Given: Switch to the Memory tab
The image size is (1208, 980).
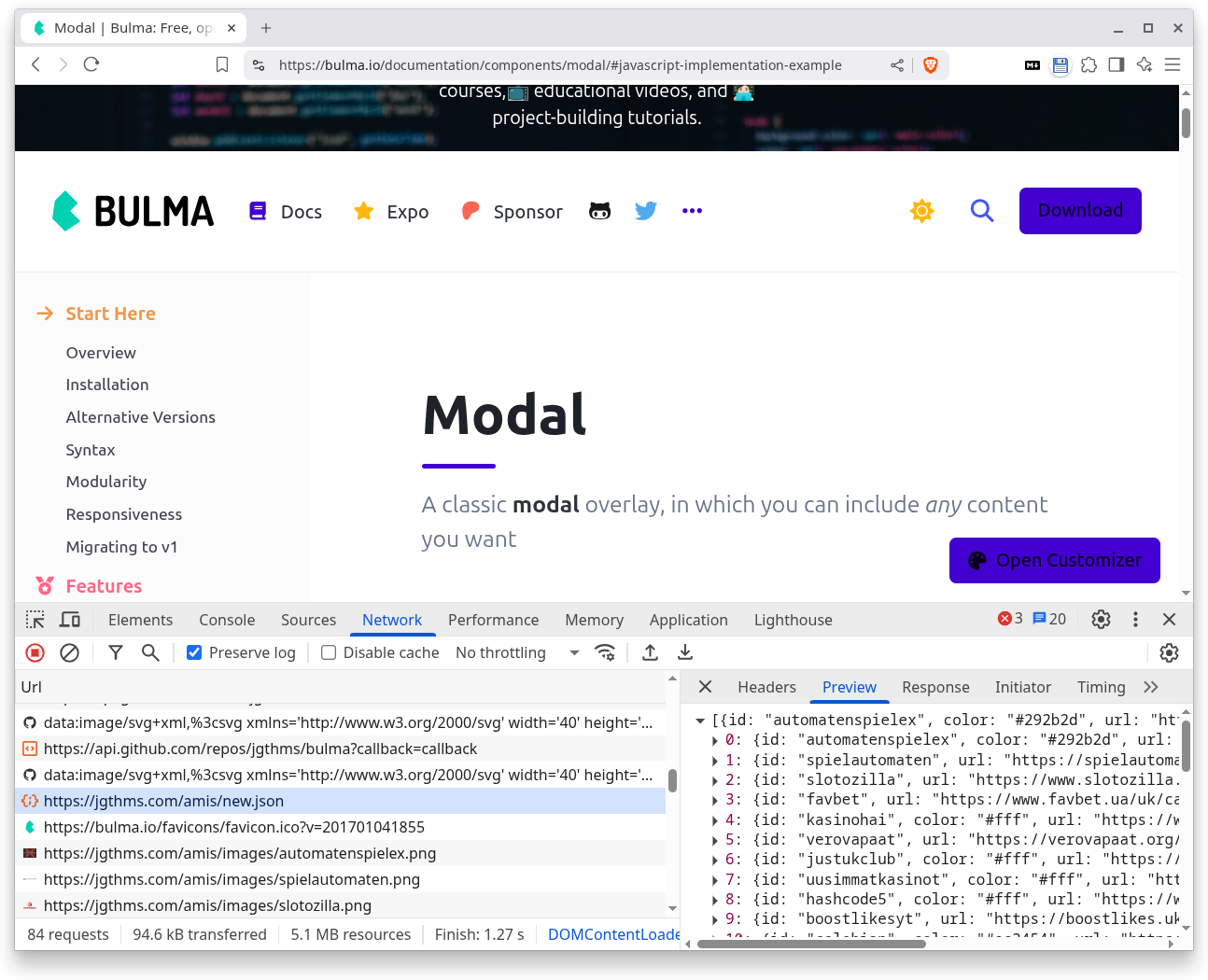Looking at the screenshot, I should pos(594,620).
